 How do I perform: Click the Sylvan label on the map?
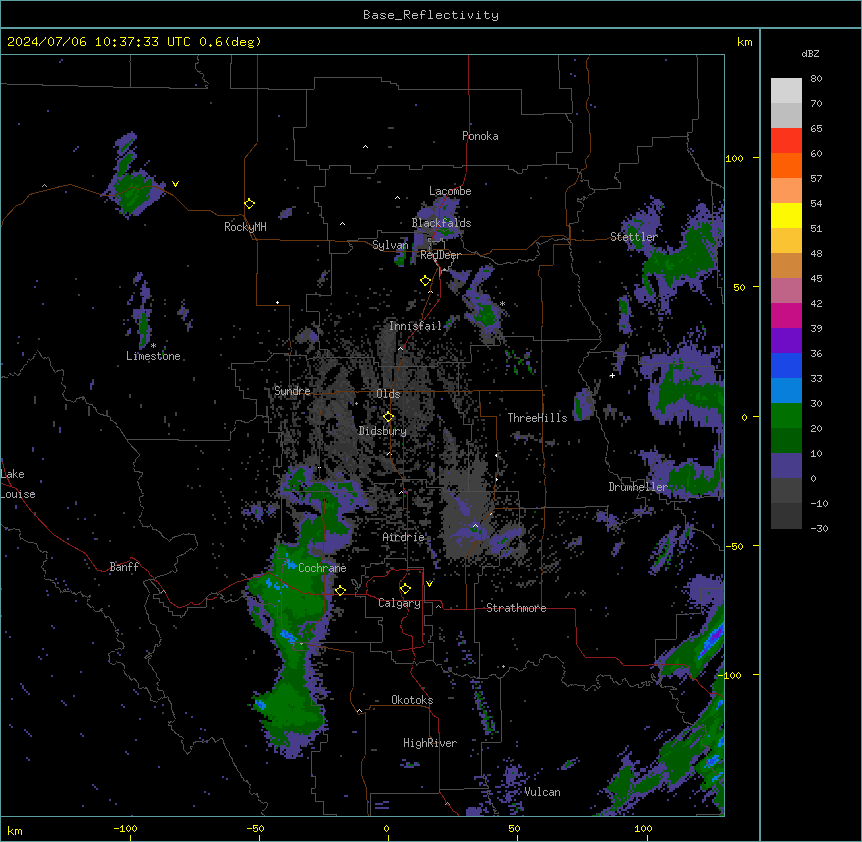tap(390, 245)
